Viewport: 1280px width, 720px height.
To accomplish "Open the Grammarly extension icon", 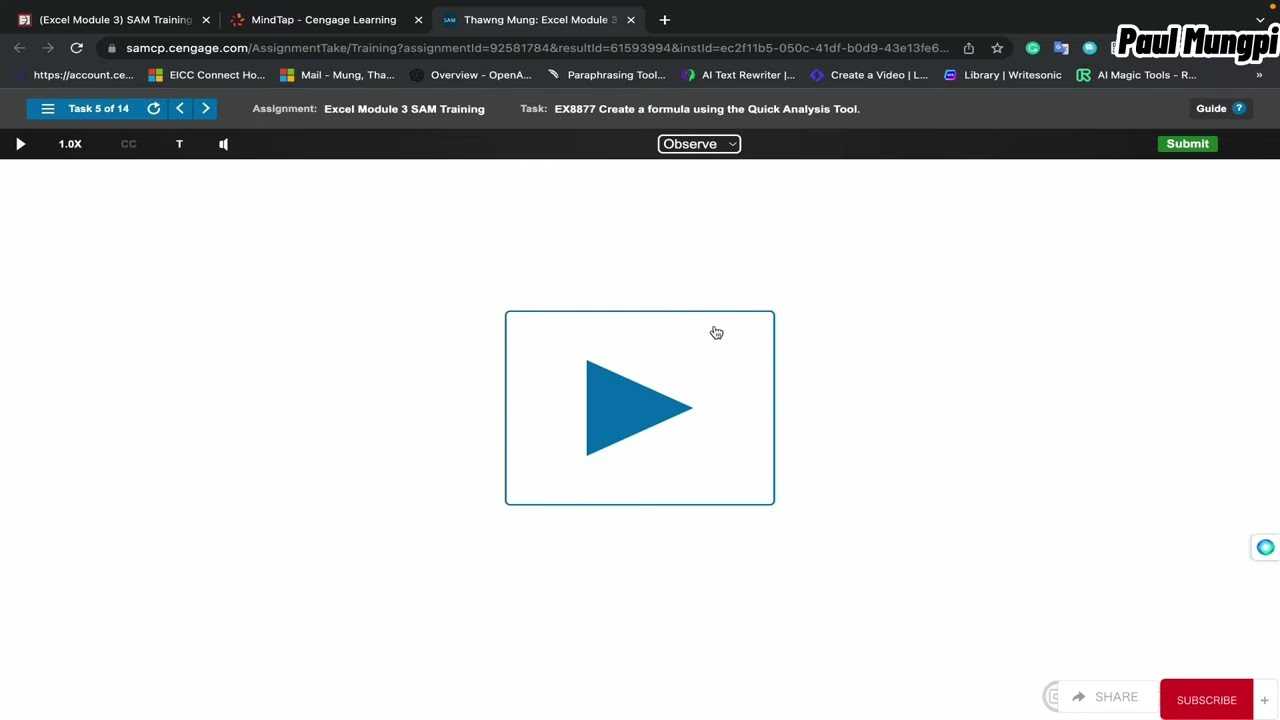I will tap(1033, 48).
